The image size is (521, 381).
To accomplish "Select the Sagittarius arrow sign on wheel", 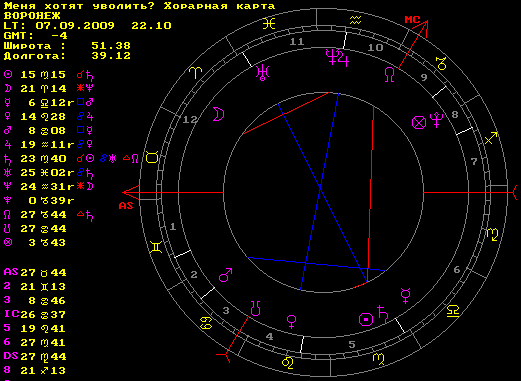I will click(x=491, y=138).
